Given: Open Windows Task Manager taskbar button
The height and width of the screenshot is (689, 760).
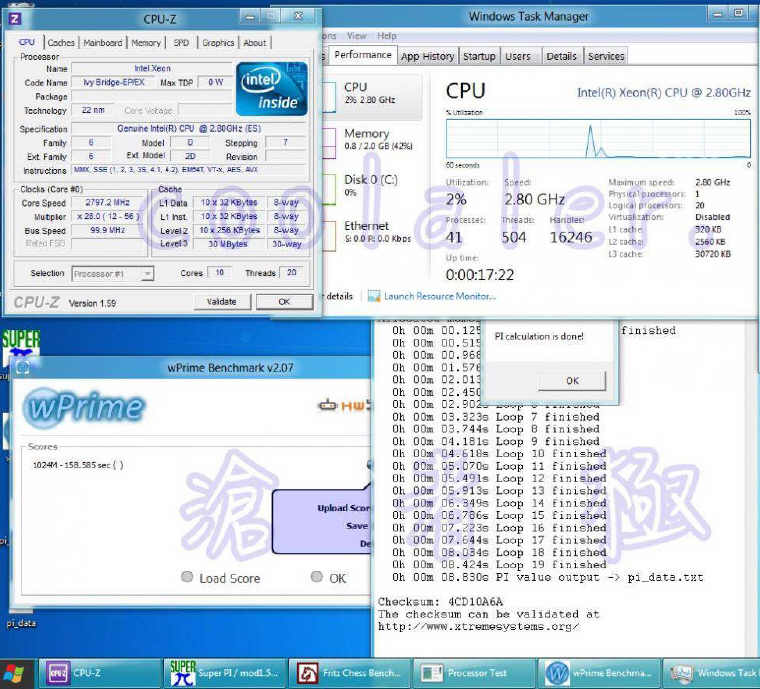Looking at the screenshot, I should coord(712,673).
